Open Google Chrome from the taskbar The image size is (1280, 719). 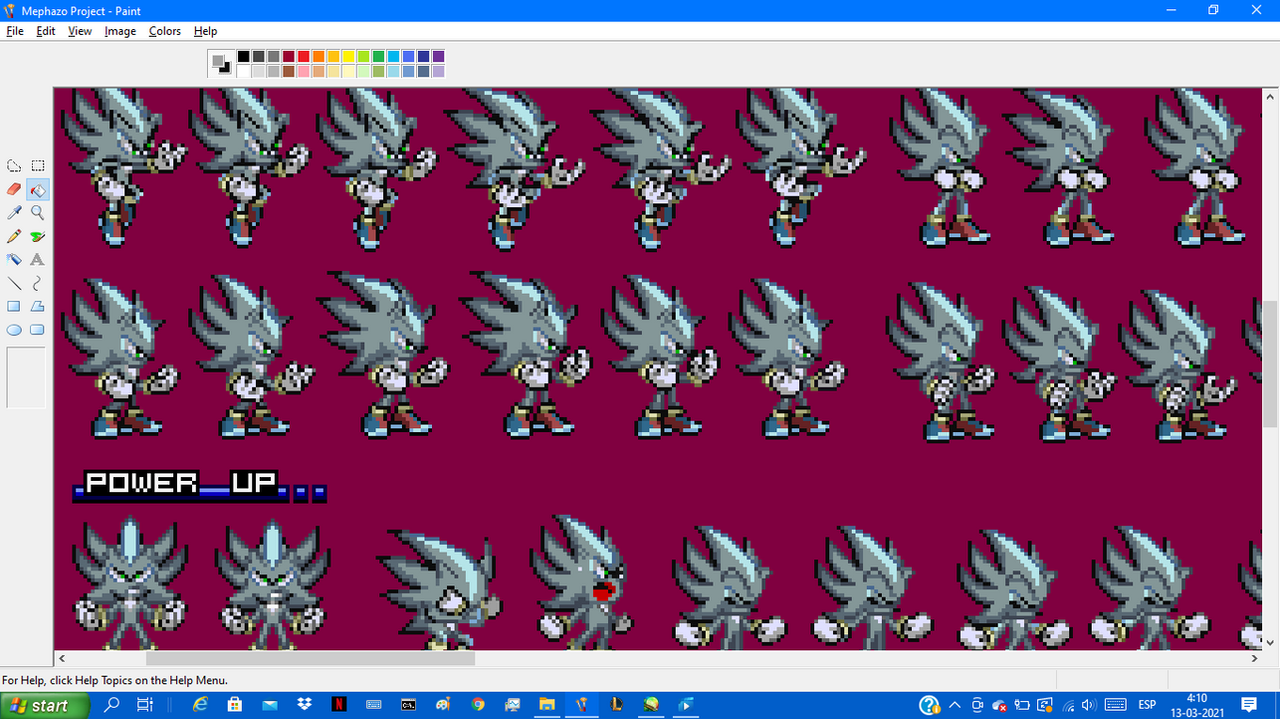[478, 705]
